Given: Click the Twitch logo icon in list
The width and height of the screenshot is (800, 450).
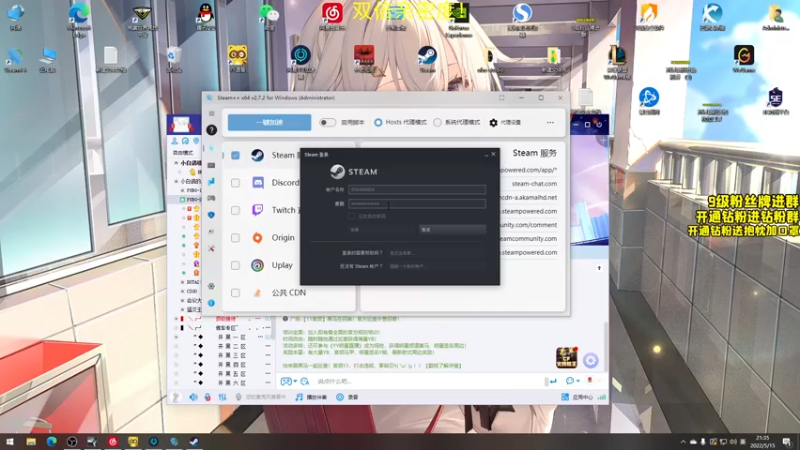Looking at the screenshot, I should tap(258, 210).
